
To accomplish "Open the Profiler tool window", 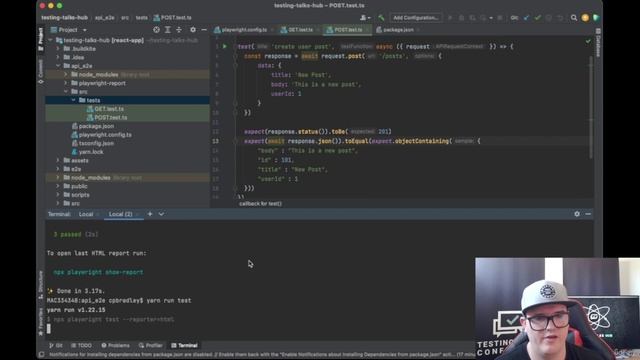I will coord(151,345).
